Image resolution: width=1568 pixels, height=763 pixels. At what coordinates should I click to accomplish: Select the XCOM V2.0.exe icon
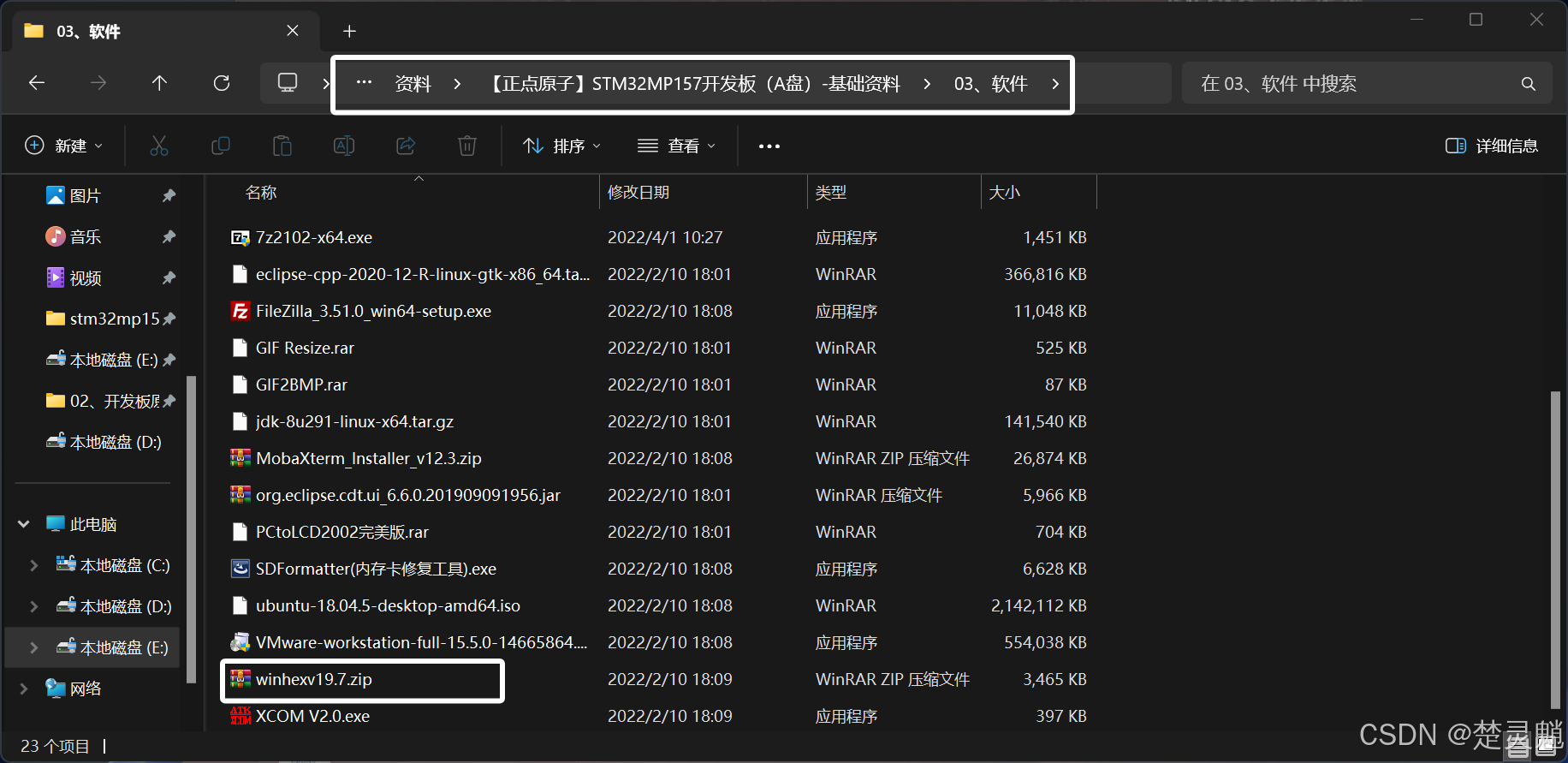(x=241, y=716)
